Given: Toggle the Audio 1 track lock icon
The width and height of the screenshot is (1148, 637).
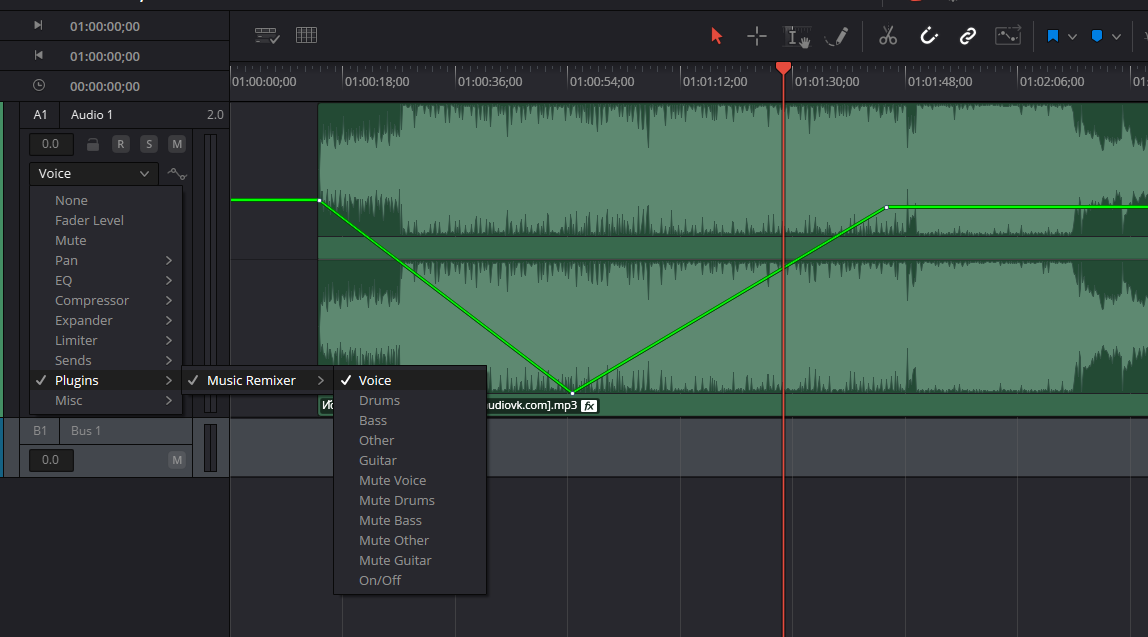Looking at the screenshot, I should pos(92,144).
